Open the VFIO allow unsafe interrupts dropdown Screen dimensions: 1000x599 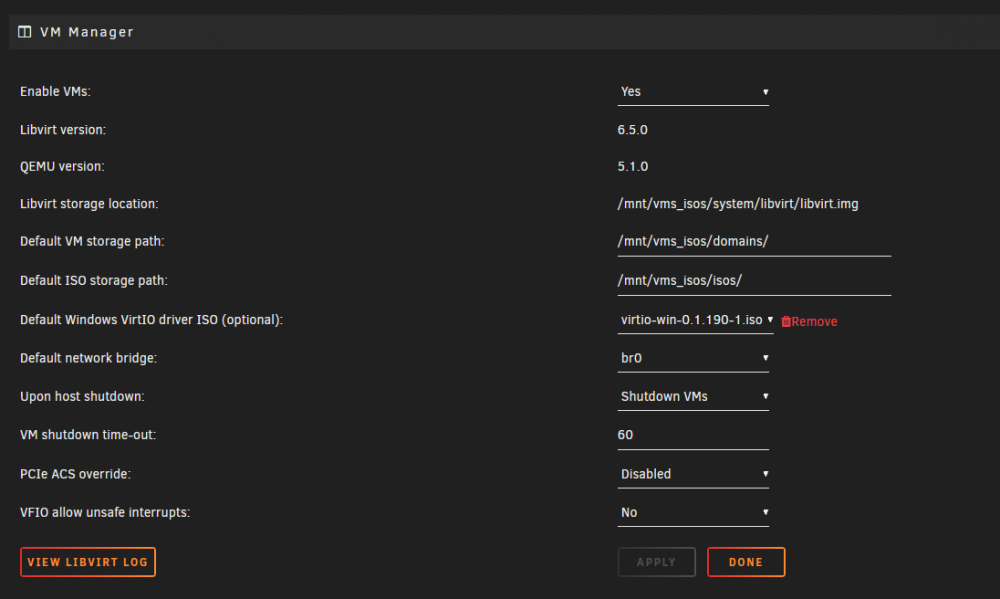tap(693, 513)
